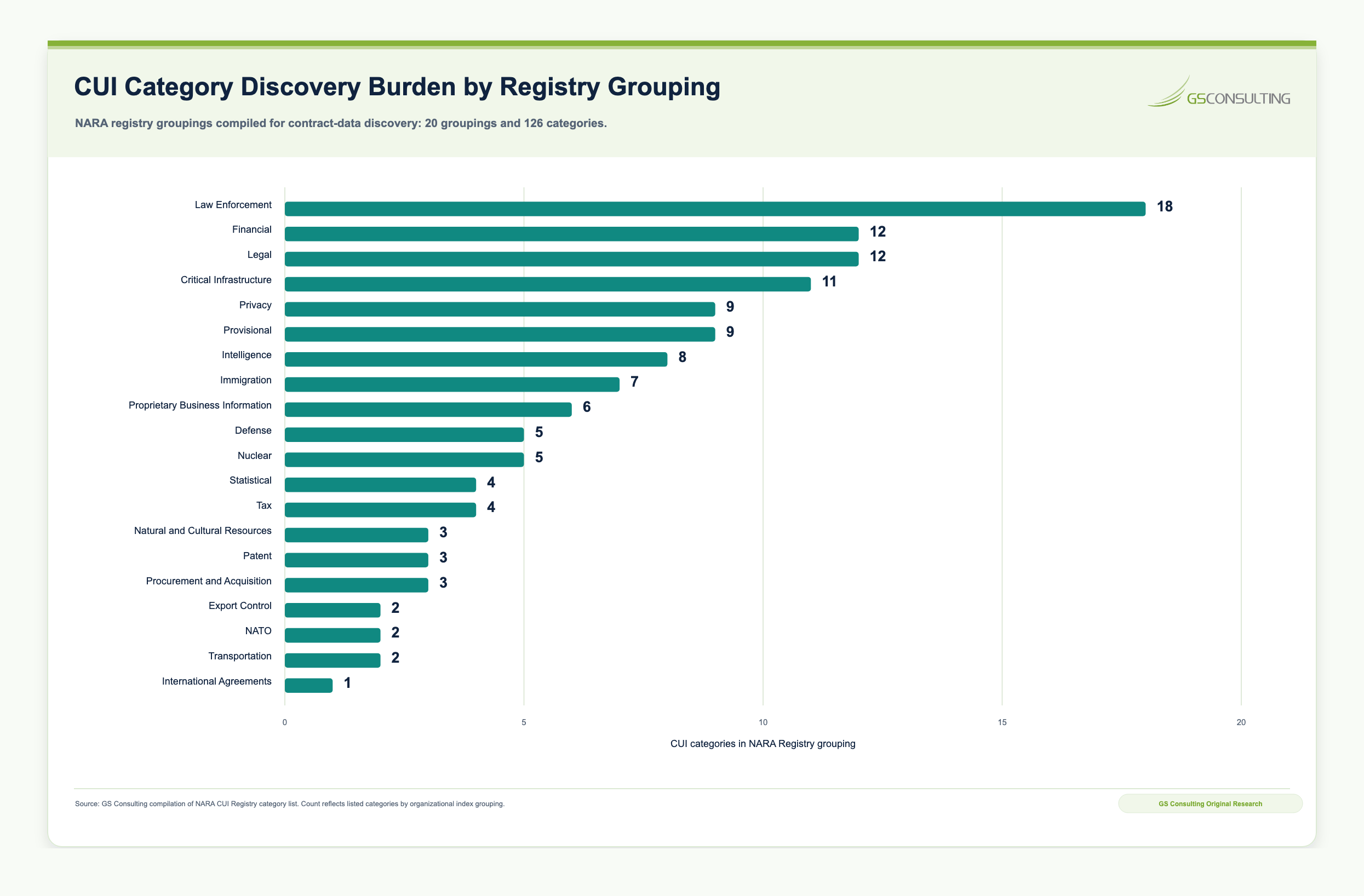
Task: Select the Provisional bar
Action: [500, 334]
